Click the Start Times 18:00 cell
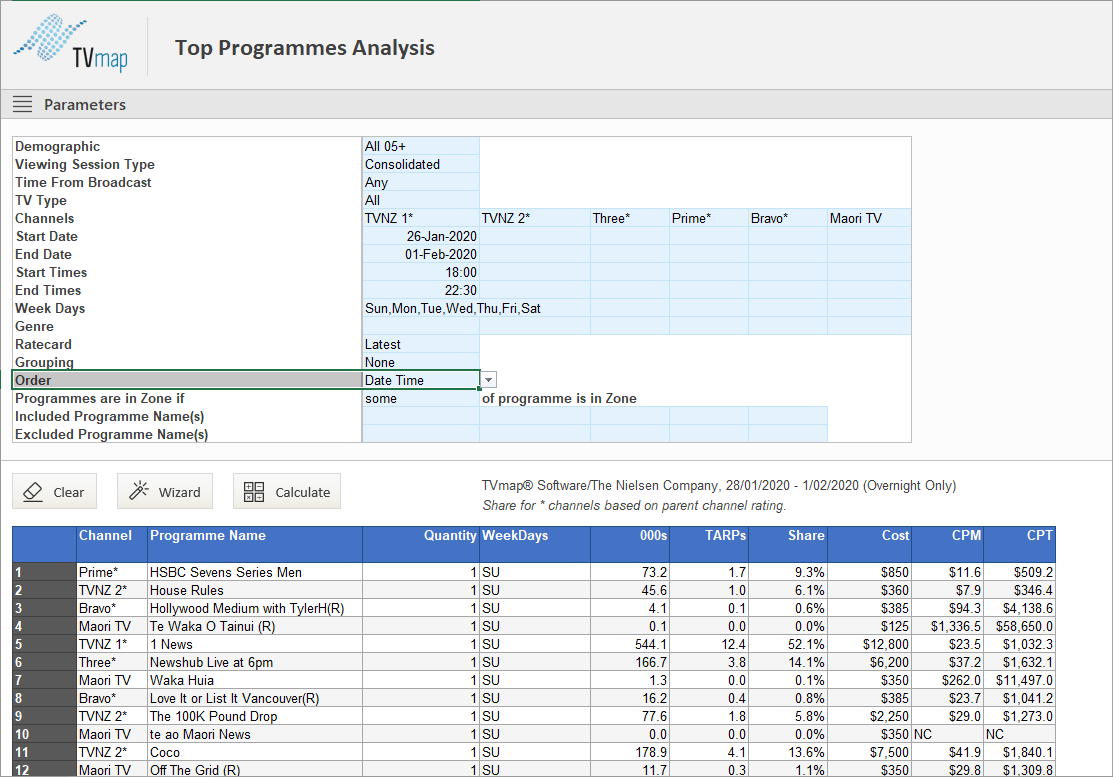This screenshot has height=777, width=1113. tap(421, 272)
